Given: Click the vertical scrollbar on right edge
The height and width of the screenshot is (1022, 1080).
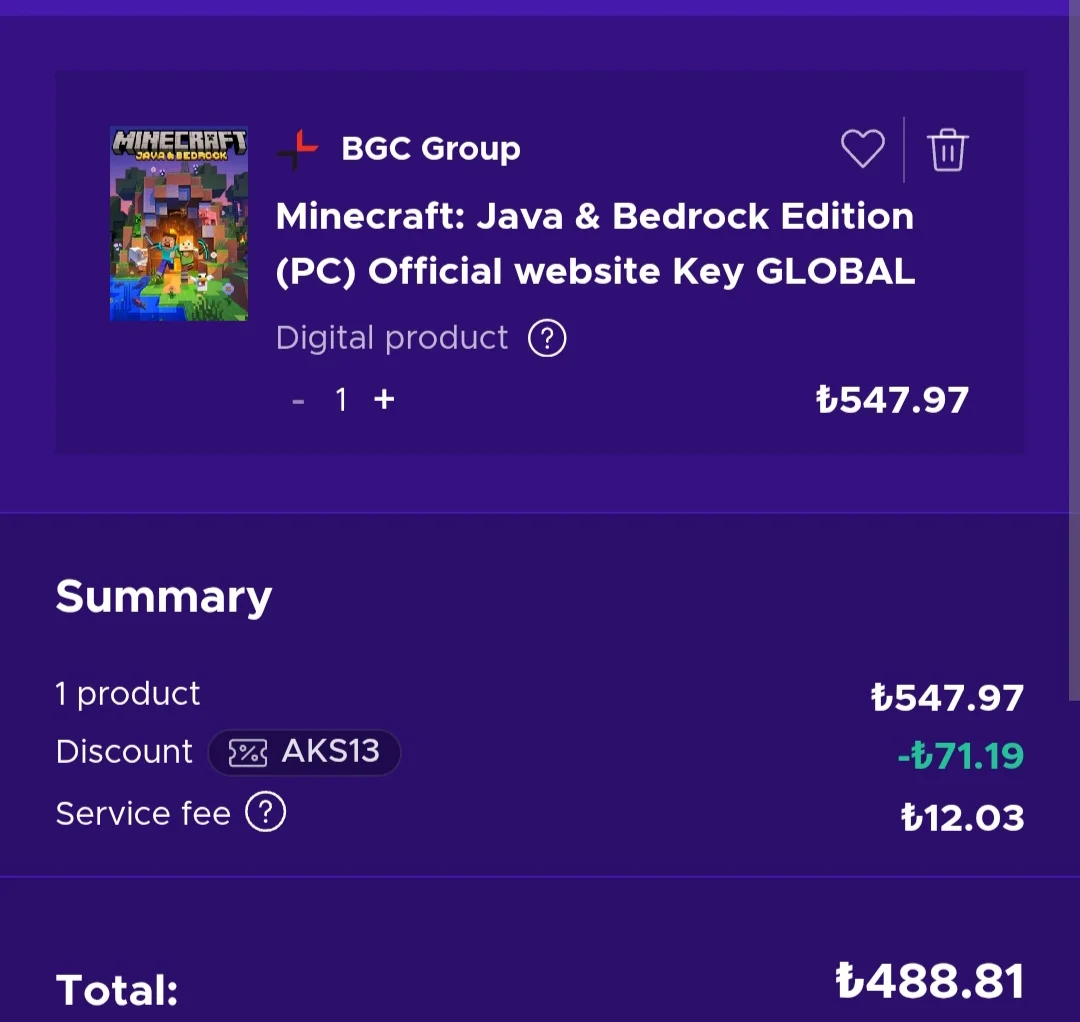Looking at the screenshot, I should click(x=1075, y=350).
